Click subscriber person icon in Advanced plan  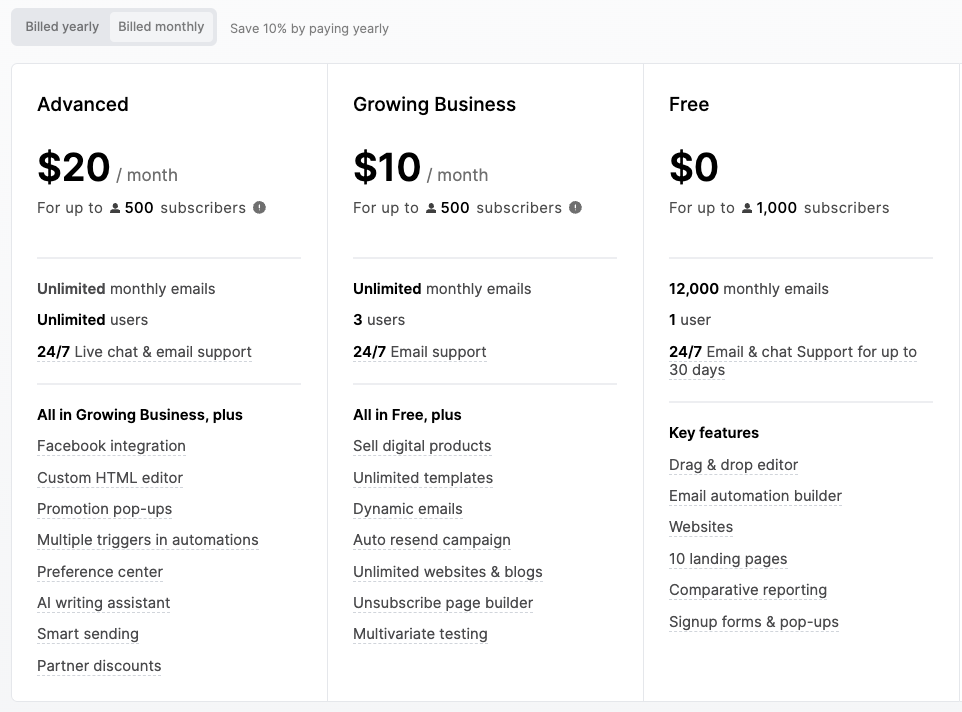(115, 208)
